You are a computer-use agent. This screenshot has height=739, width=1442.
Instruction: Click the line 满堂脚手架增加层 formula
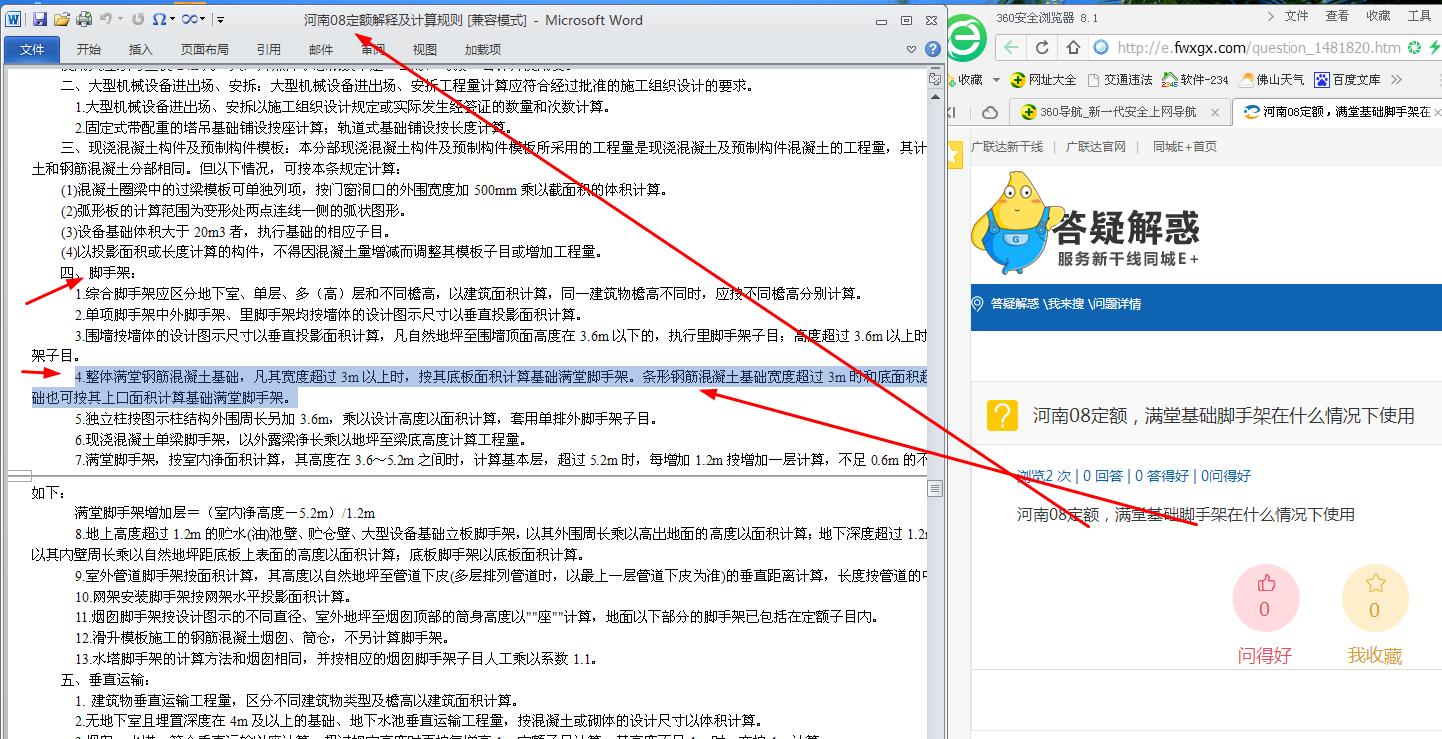click(x=225, y=513)
